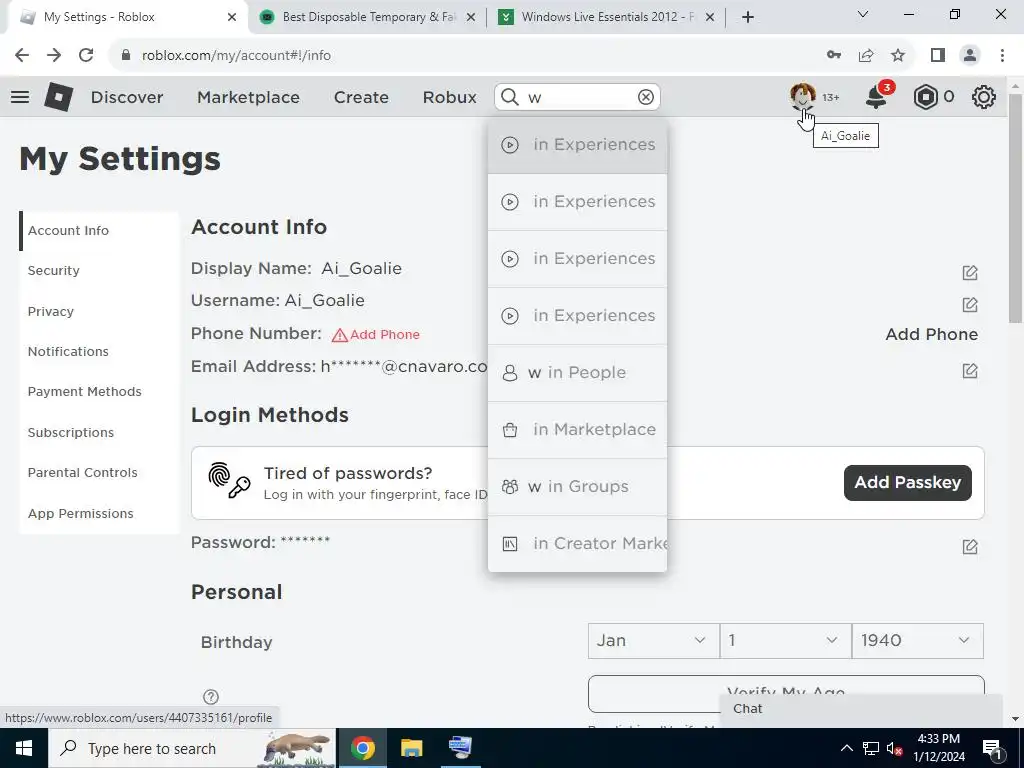Open a new browser tab
This screenshot has height=768, width=1024.
(x=748, y=17)
